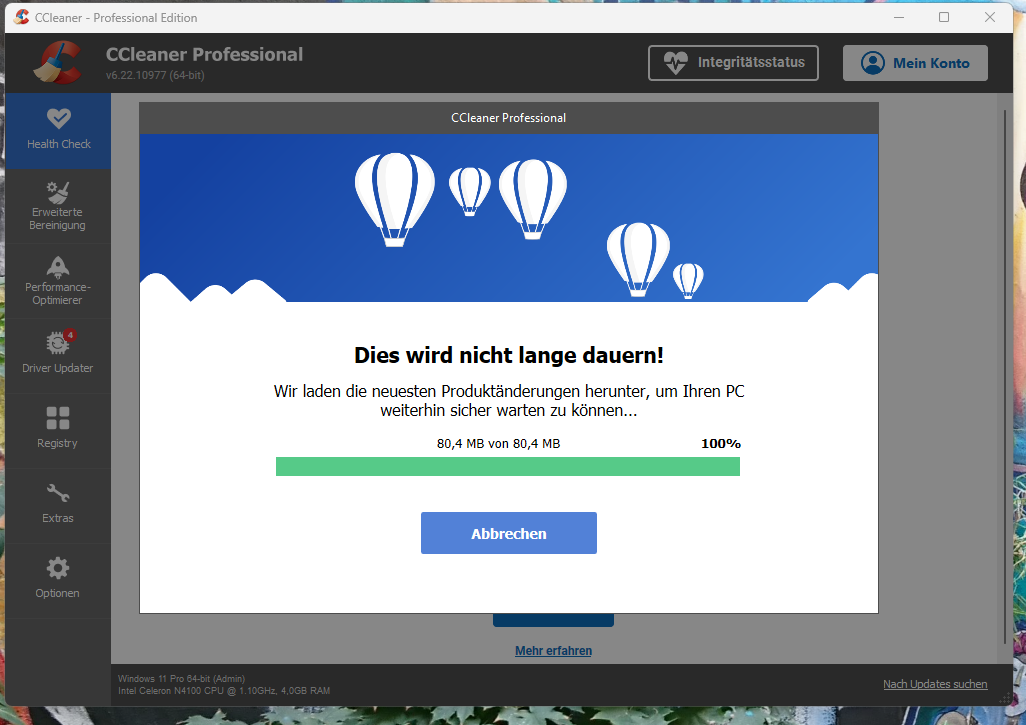Open the Integritätsstatus button
This screenshot has width=1026, height=725.
tap(734, 62)
